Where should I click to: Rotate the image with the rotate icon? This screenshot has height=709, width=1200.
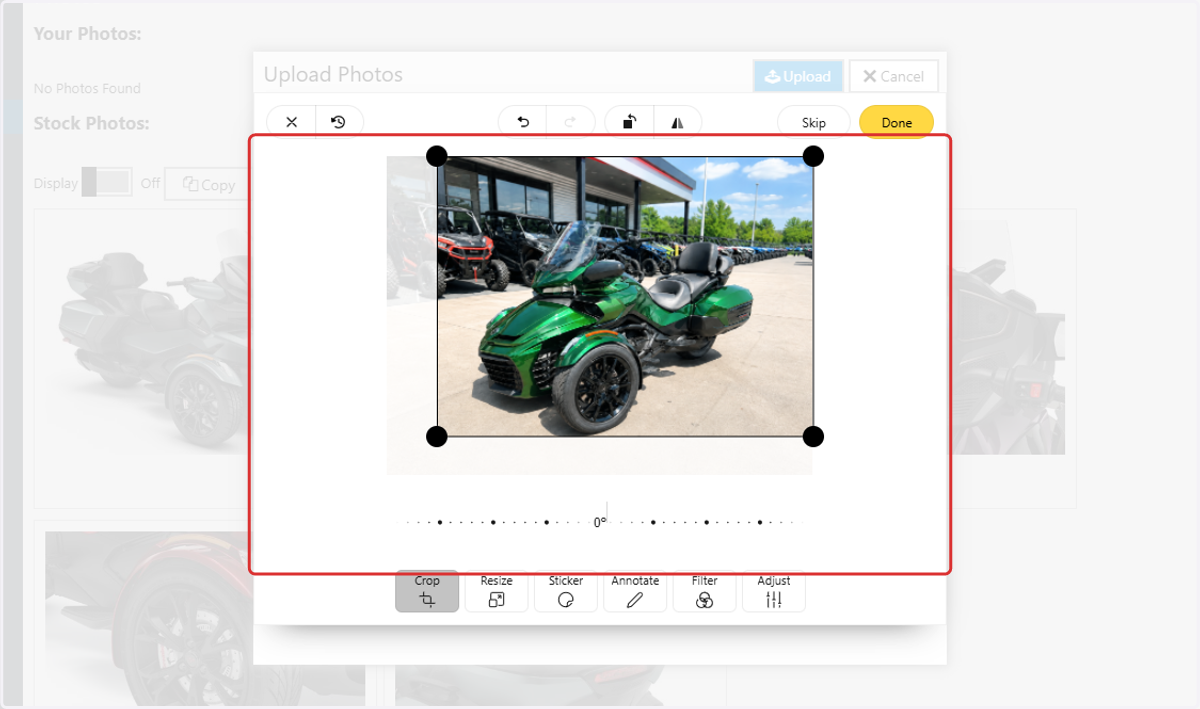tap(629, 122)
